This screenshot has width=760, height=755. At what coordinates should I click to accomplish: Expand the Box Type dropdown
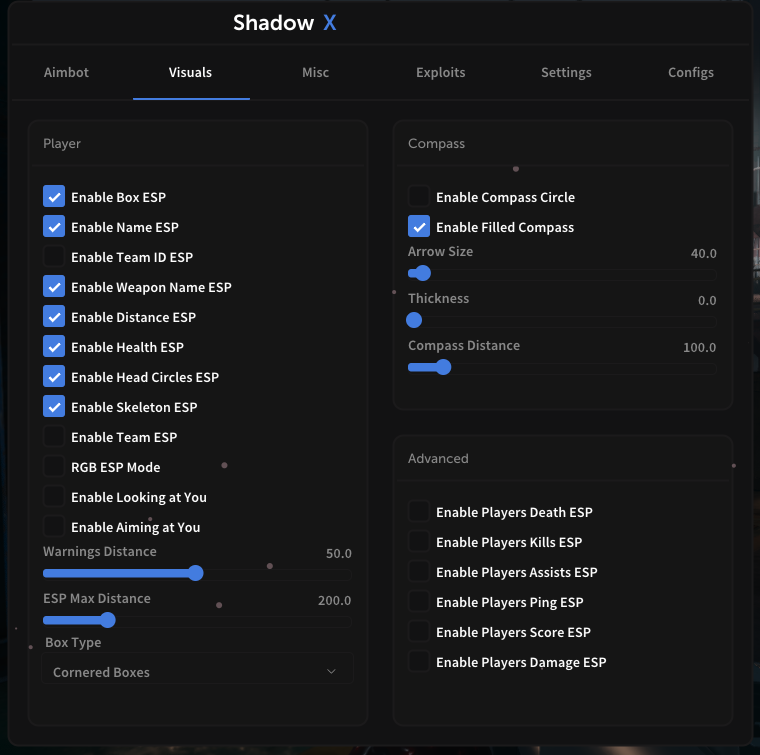tap(196, 672)
